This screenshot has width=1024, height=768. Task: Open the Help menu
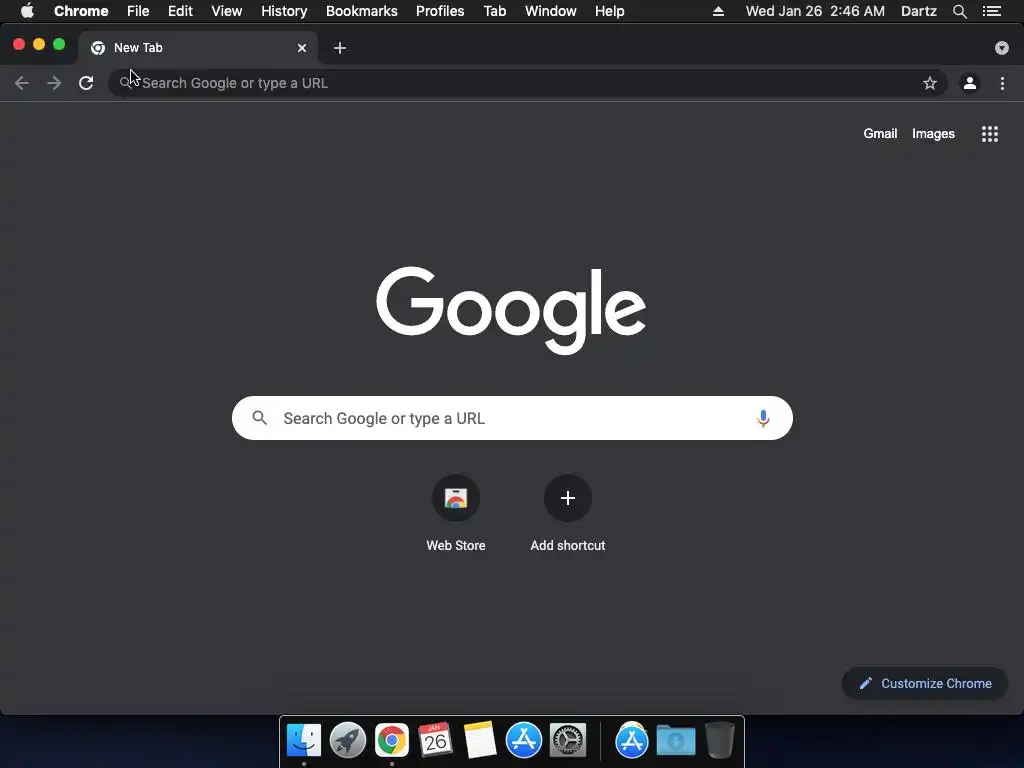[x=609, y=11]
